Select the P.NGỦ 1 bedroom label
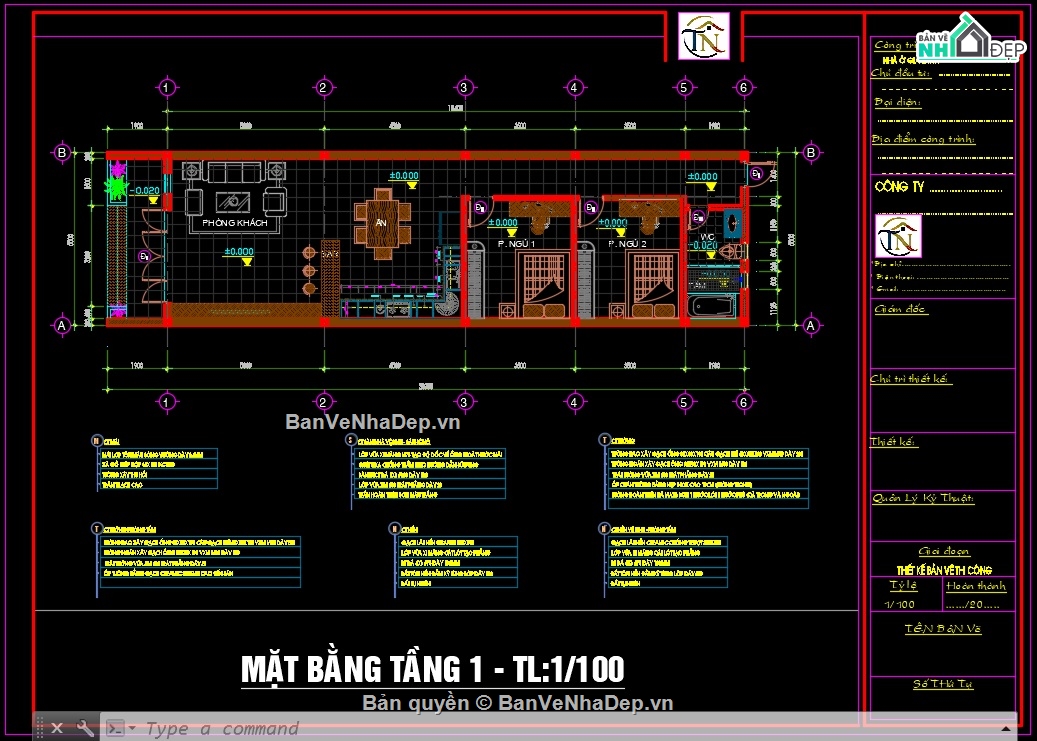The height and width of the screenshot is (741, 1037). point(517,243)
